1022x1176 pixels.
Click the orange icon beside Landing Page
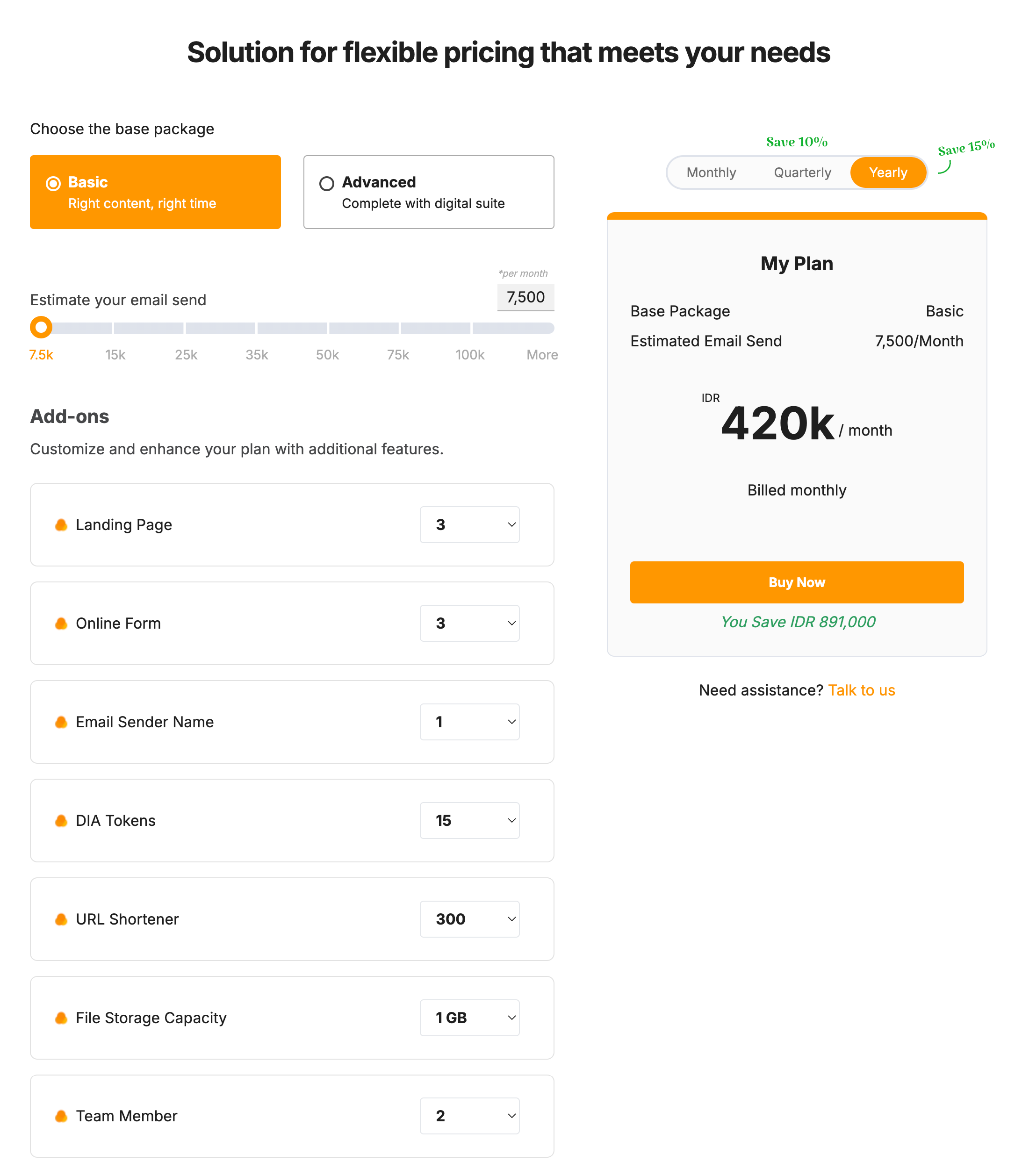[61, 524]
